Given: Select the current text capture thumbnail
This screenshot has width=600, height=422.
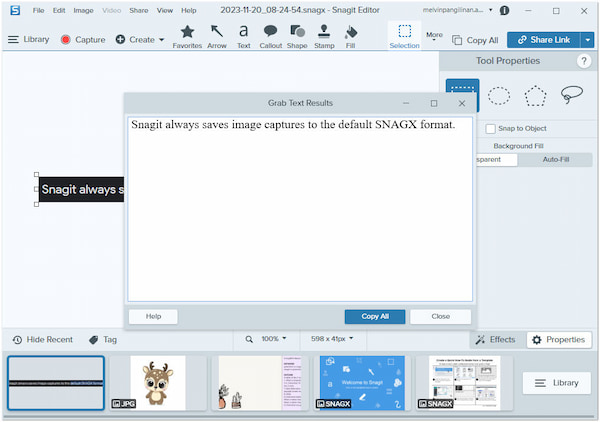Looking at the screenshot, I should pyautogui.click(x=56, y=383).
